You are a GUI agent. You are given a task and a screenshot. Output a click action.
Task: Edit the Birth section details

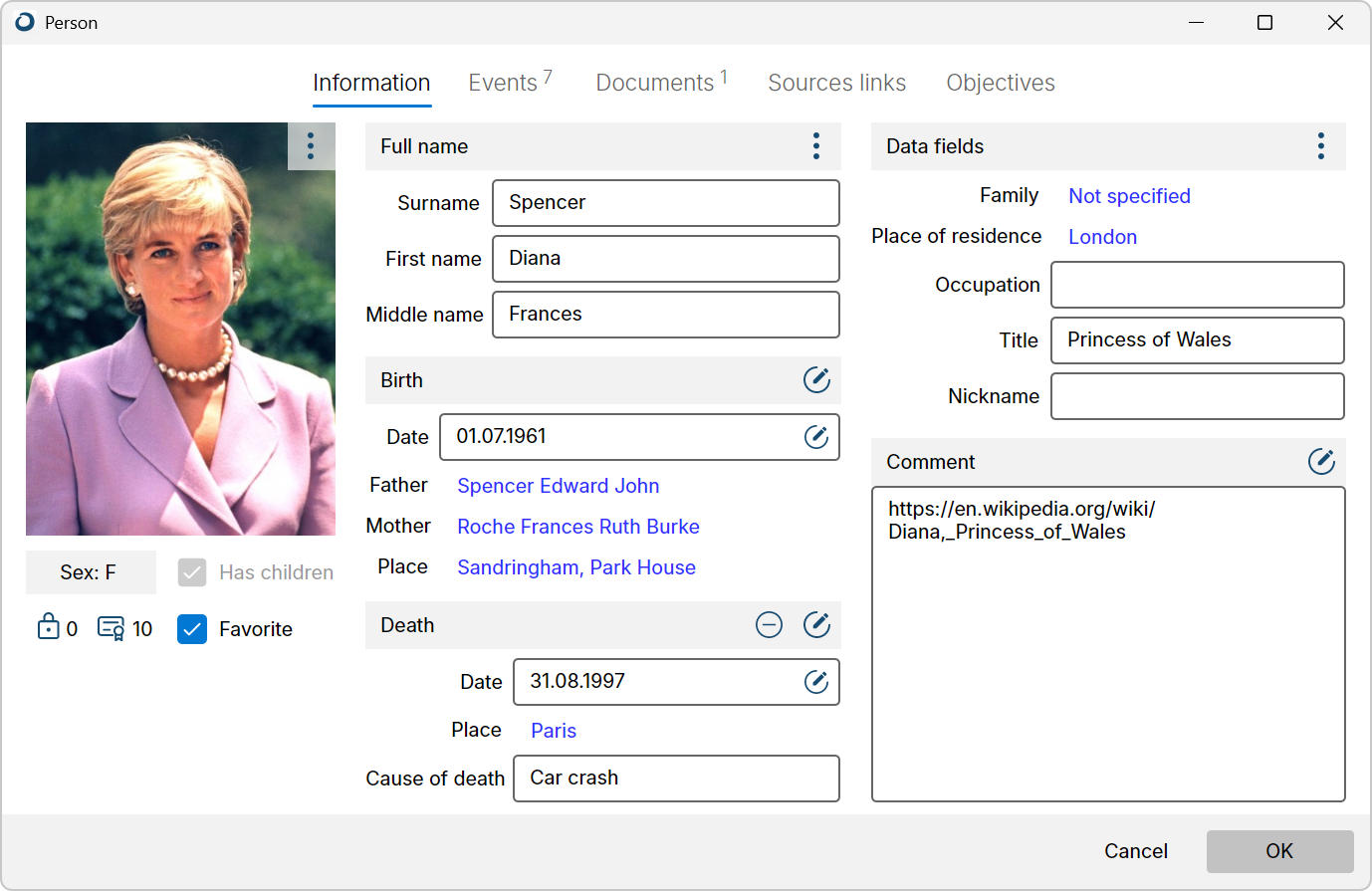pos(816,380)
